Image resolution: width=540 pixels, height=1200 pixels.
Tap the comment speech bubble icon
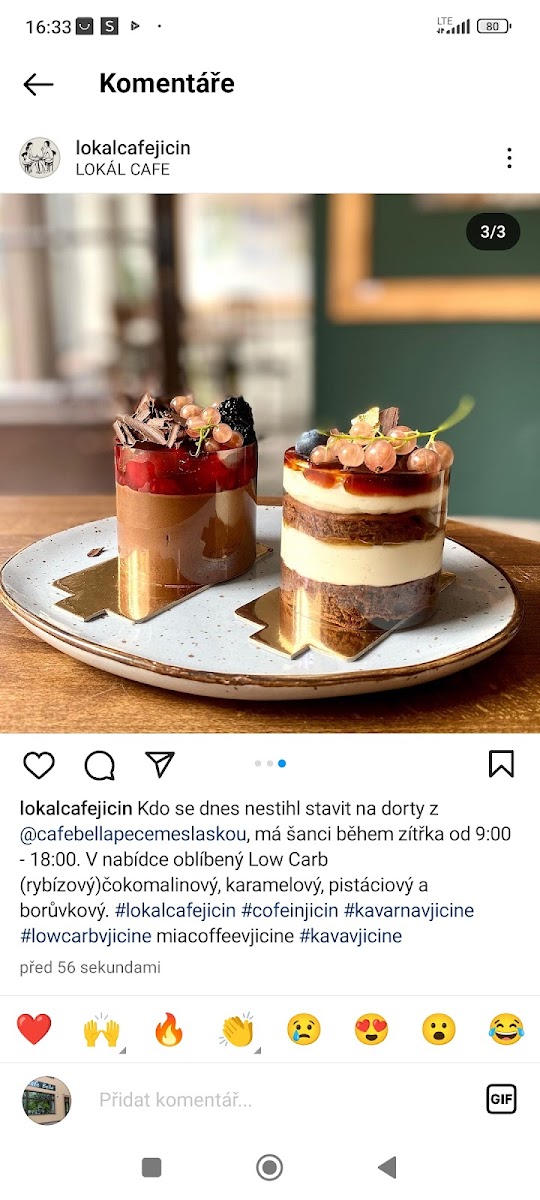tap(99, 765)
